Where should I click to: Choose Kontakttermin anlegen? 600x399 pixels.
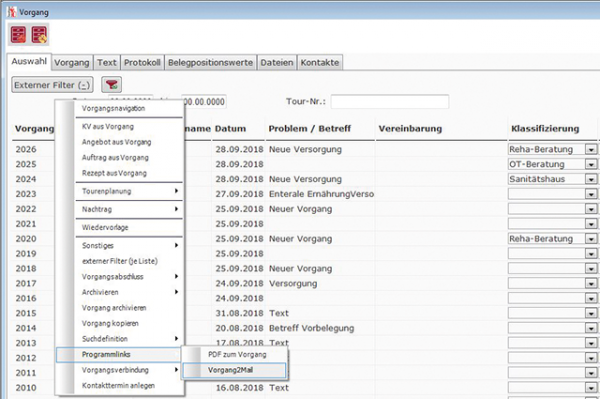click(118, 386)
